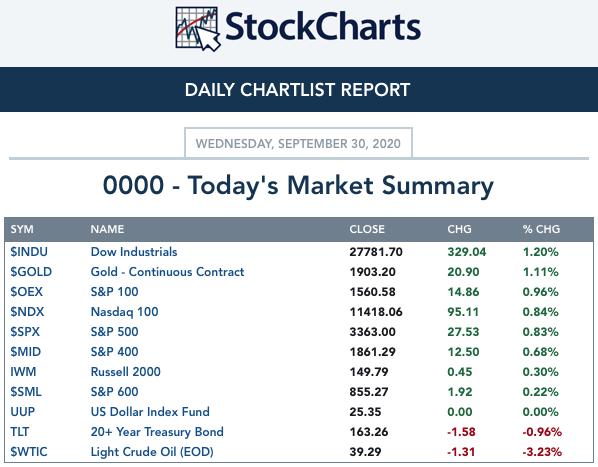Open US Dollar Index Fund link
Screen dimensions: 598x467
pos(150,412)
